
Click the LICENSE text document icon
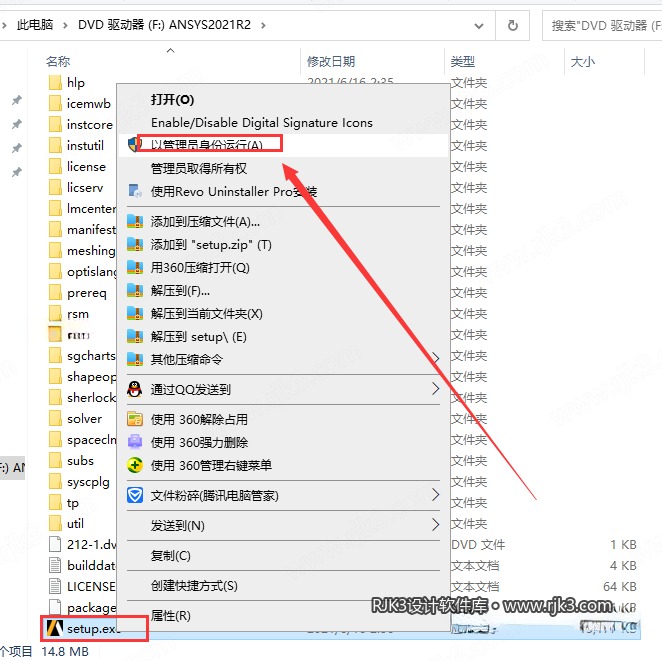pyautogui.click(x=55, y=586)
